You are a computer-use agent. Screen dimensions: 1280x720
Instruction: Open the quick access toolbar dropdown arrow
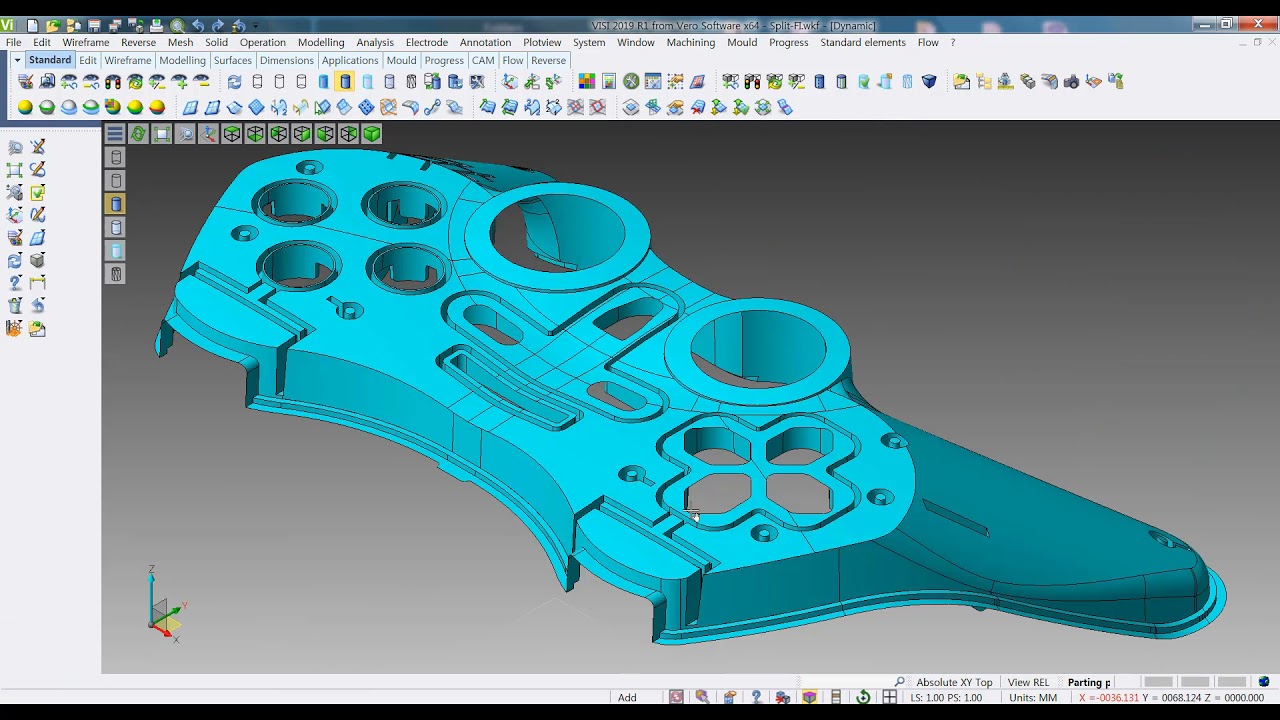(x=256, y=26)
